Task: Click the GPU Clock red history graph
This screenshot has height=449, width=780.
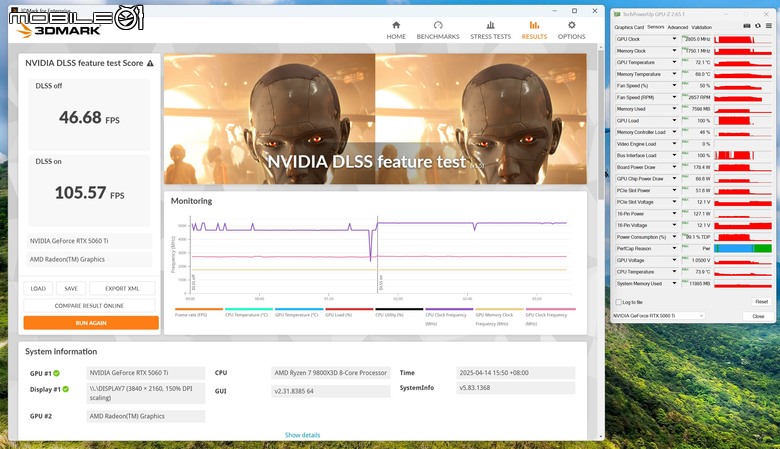Action: coord(743,39)
